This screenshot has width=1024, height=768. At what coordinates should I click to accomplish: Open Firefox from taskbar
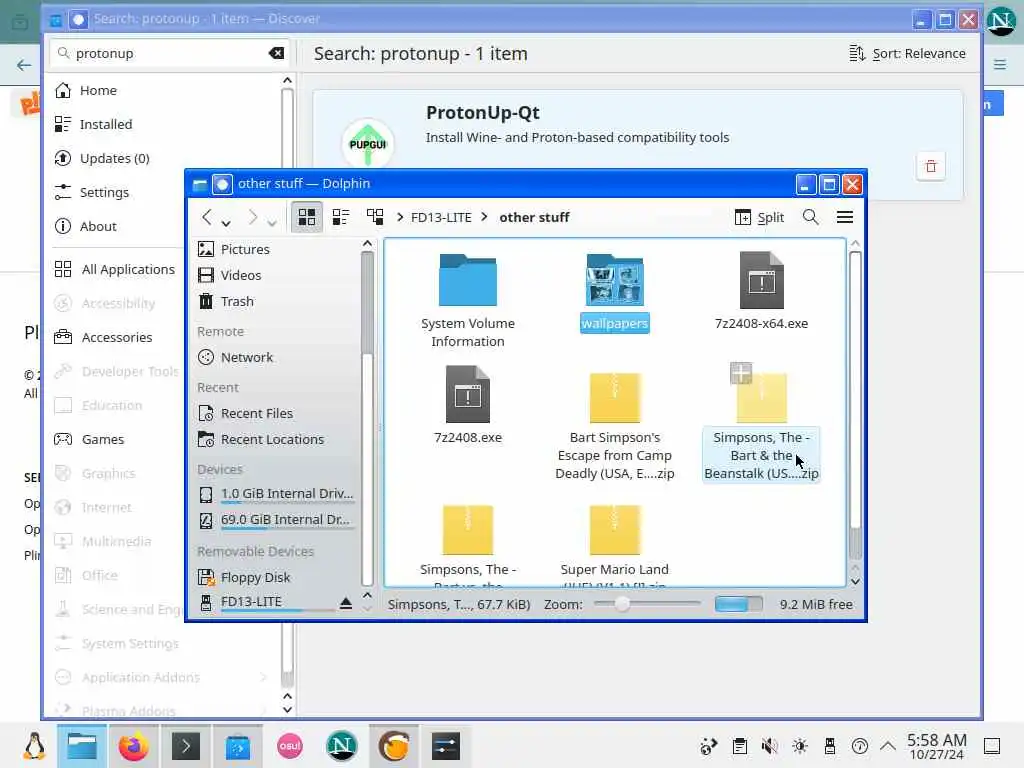point(133,746)
